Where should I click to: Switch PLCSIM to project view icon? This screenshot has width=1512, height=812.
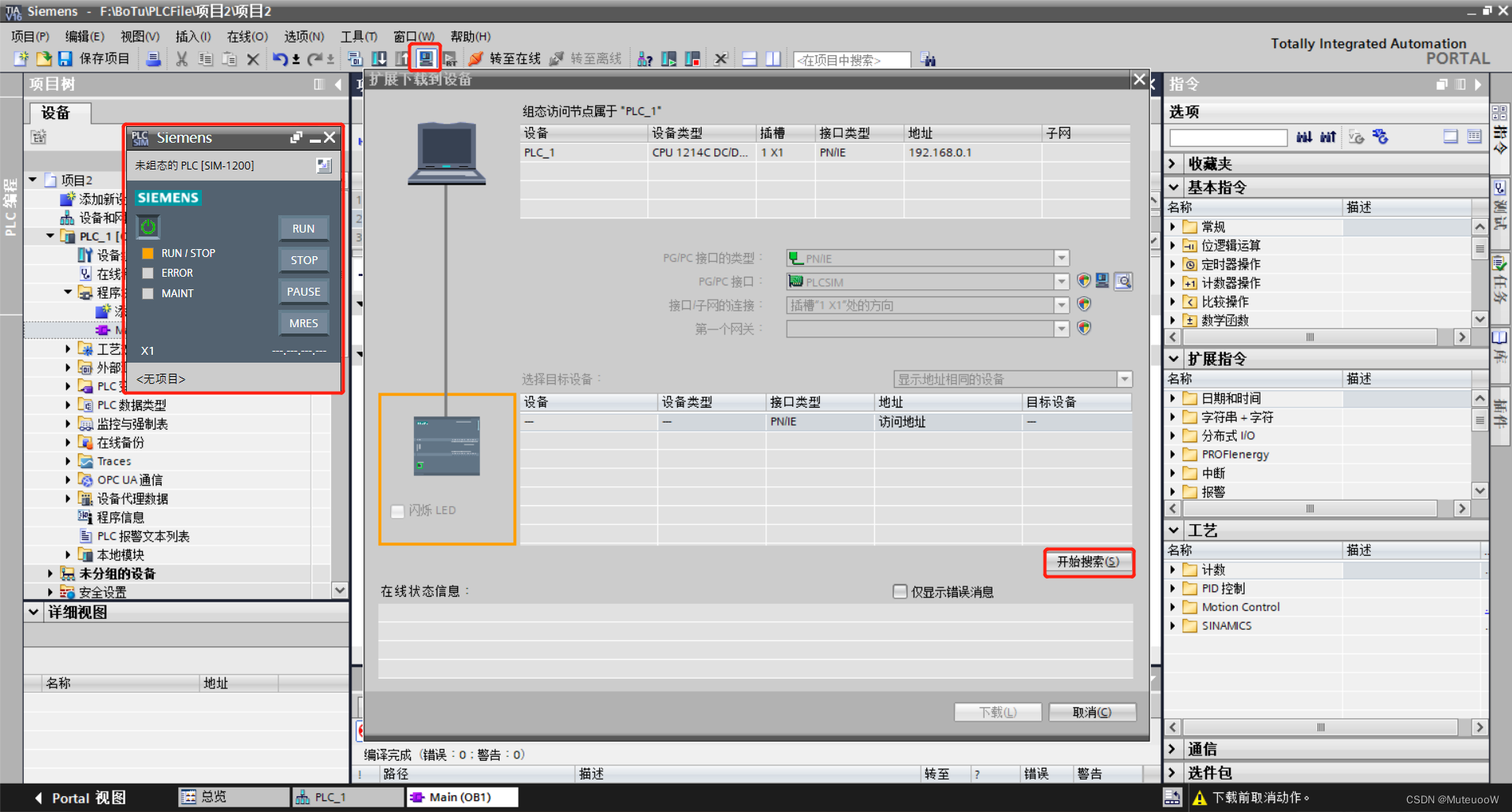tap(324, 166)
